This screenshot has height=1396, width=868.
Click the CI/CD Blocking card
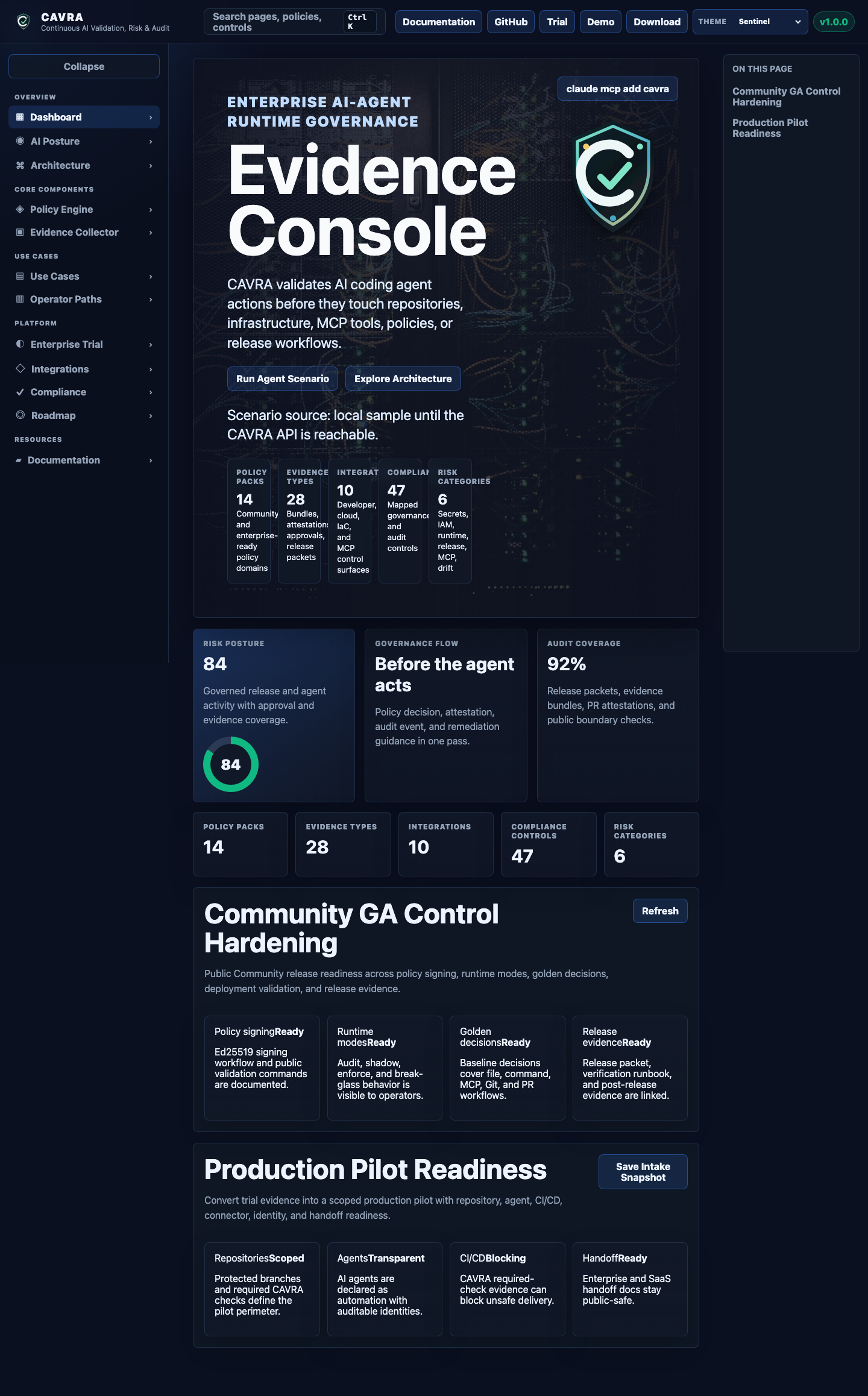[x=508, y=1289]
